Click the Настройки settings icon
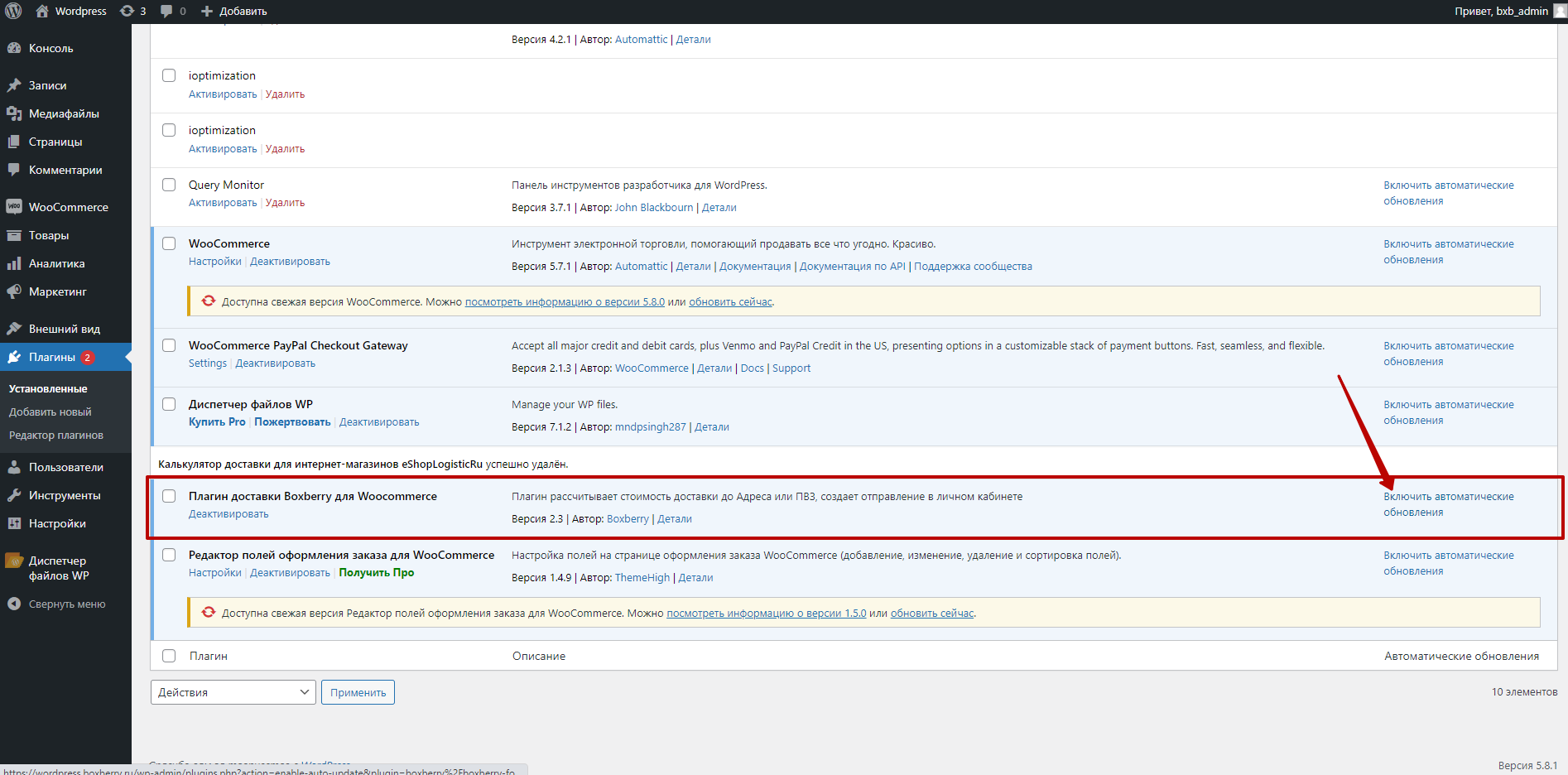The width and height of the screenshot is (1568, 775). [x=14, y=523]
